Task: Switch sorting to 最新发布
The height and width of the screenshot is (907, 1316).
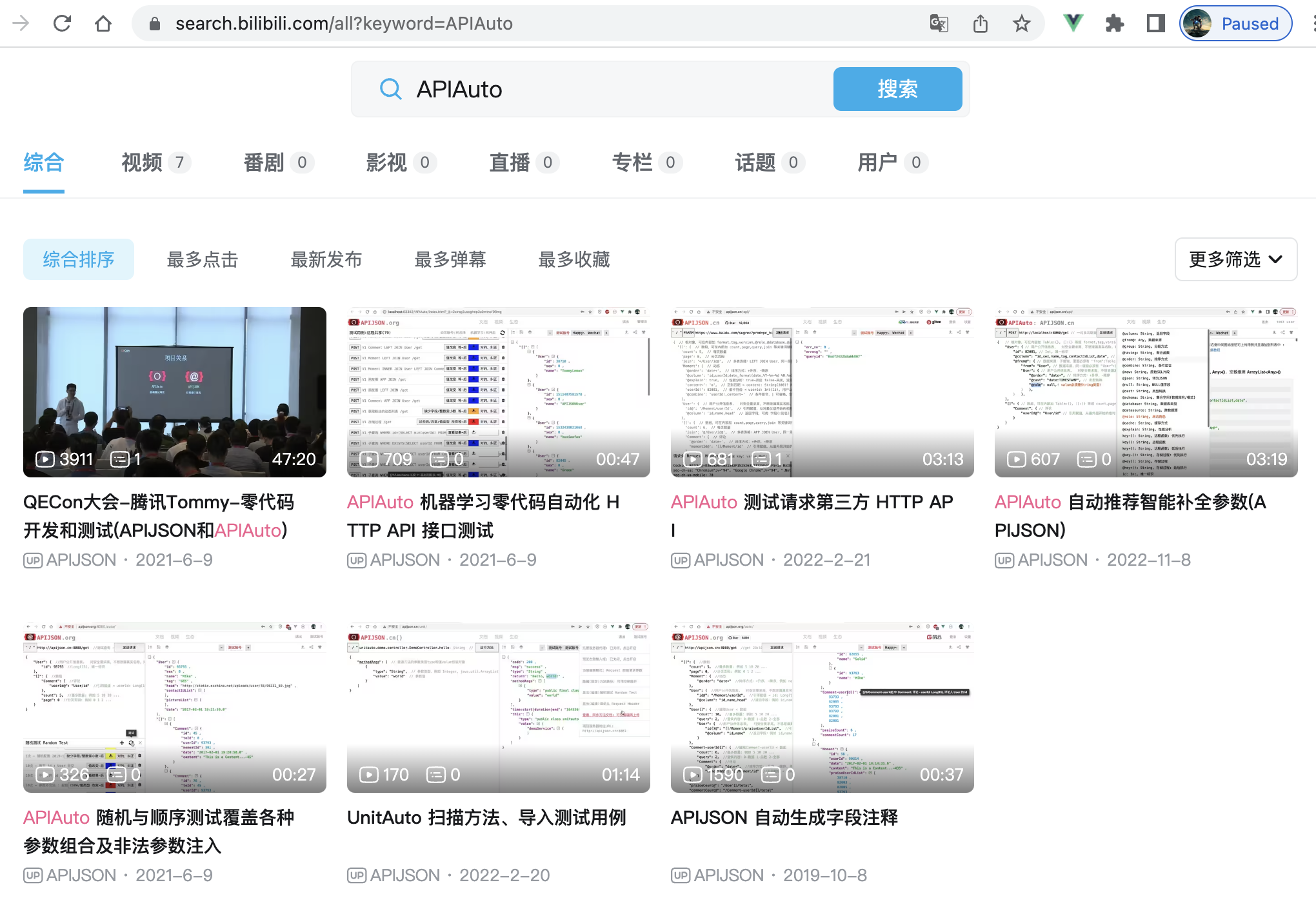Action: tap(326, 259)
